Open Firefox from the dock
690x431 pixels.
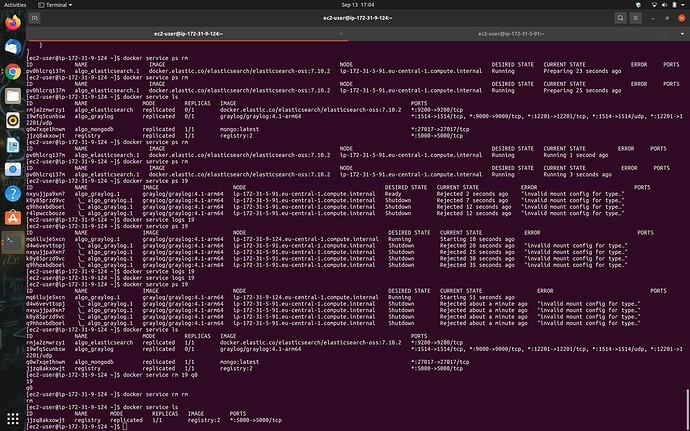13,22
